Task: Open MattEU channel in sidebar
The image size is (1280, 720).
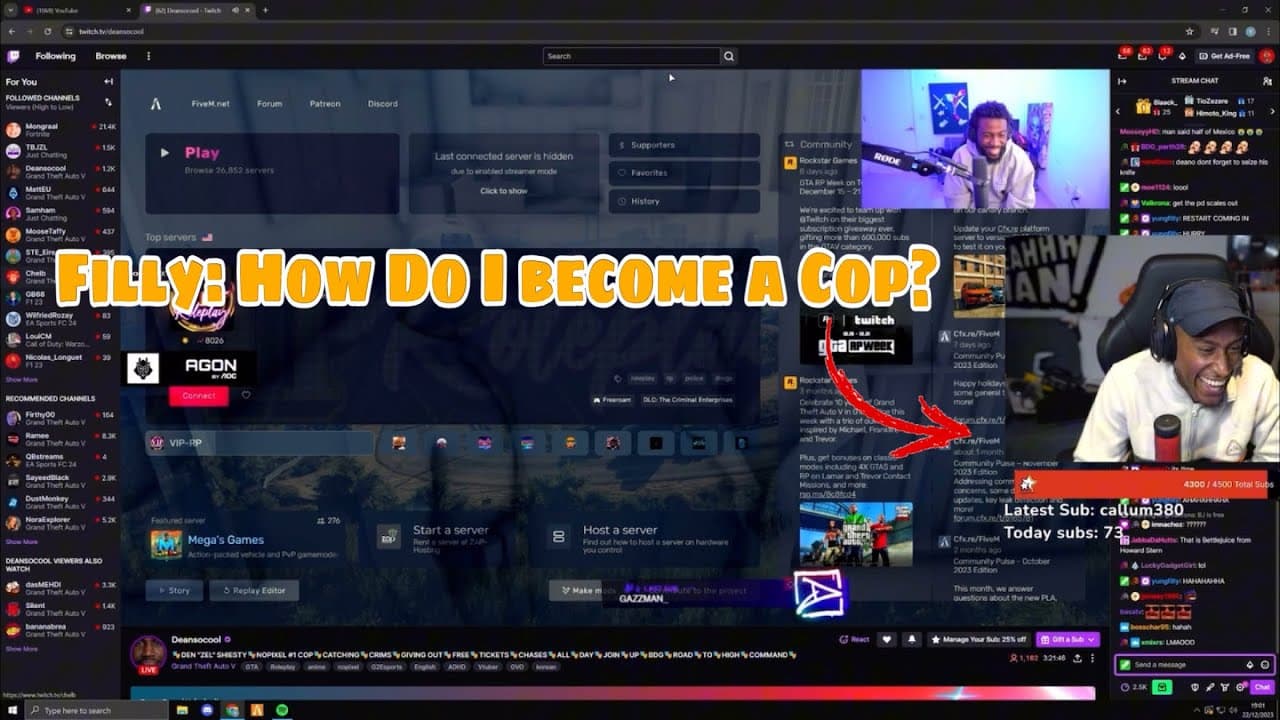Action: (60, 192)
